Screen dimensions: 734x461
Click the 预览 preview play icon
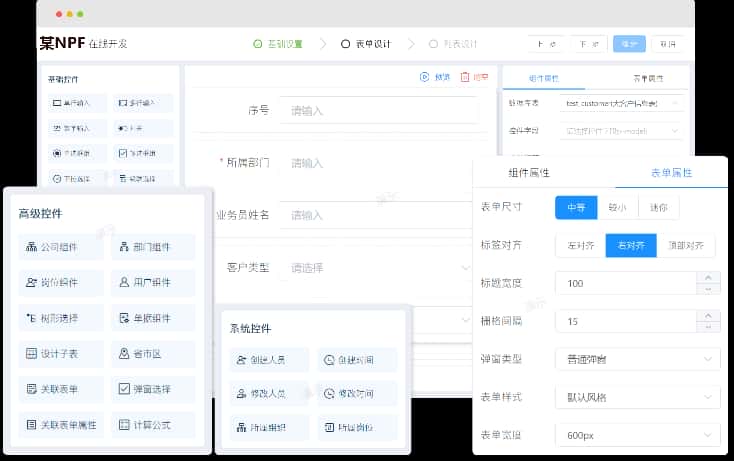[425, 76]
